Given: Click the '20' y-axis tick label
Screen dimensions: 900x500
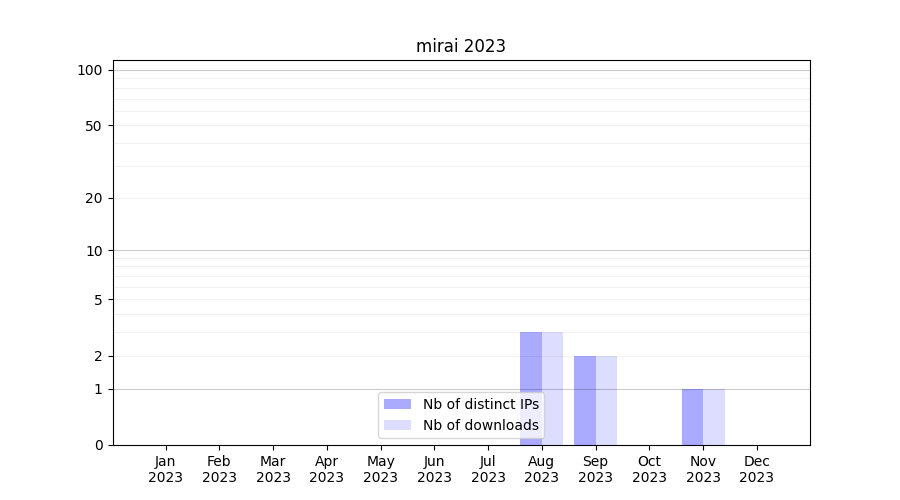Looking at the screenshot, I should tap(94, 198).
